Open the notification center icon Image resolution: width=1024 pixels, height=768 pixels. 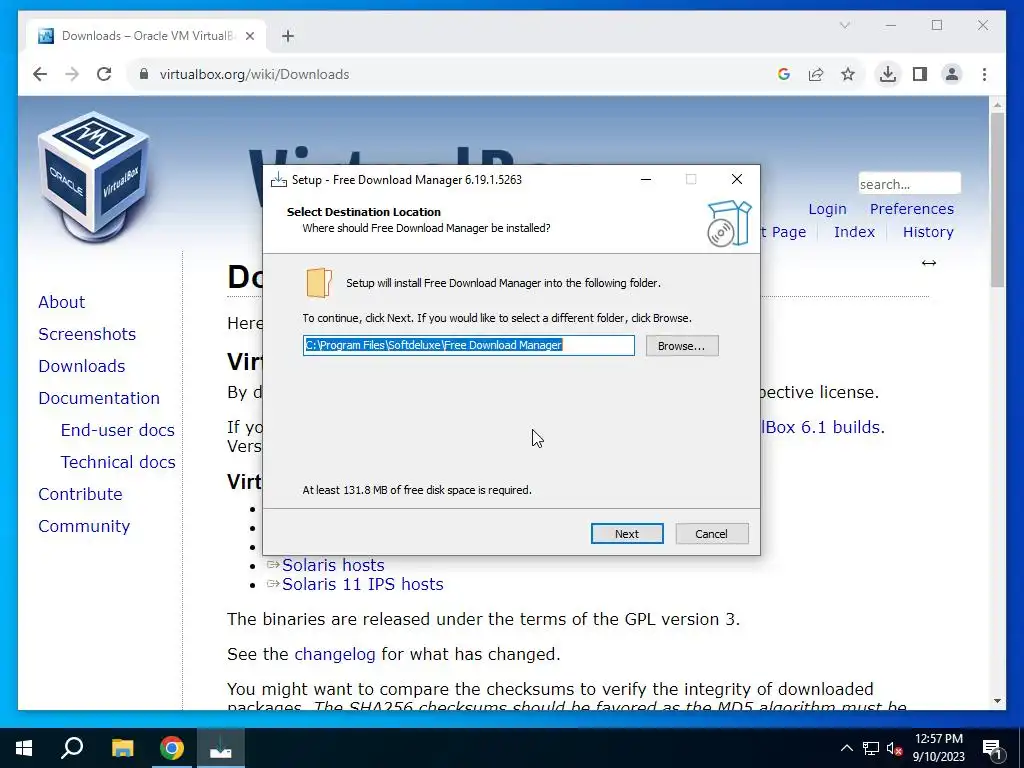pyautogui.click(x=993, y=749)
